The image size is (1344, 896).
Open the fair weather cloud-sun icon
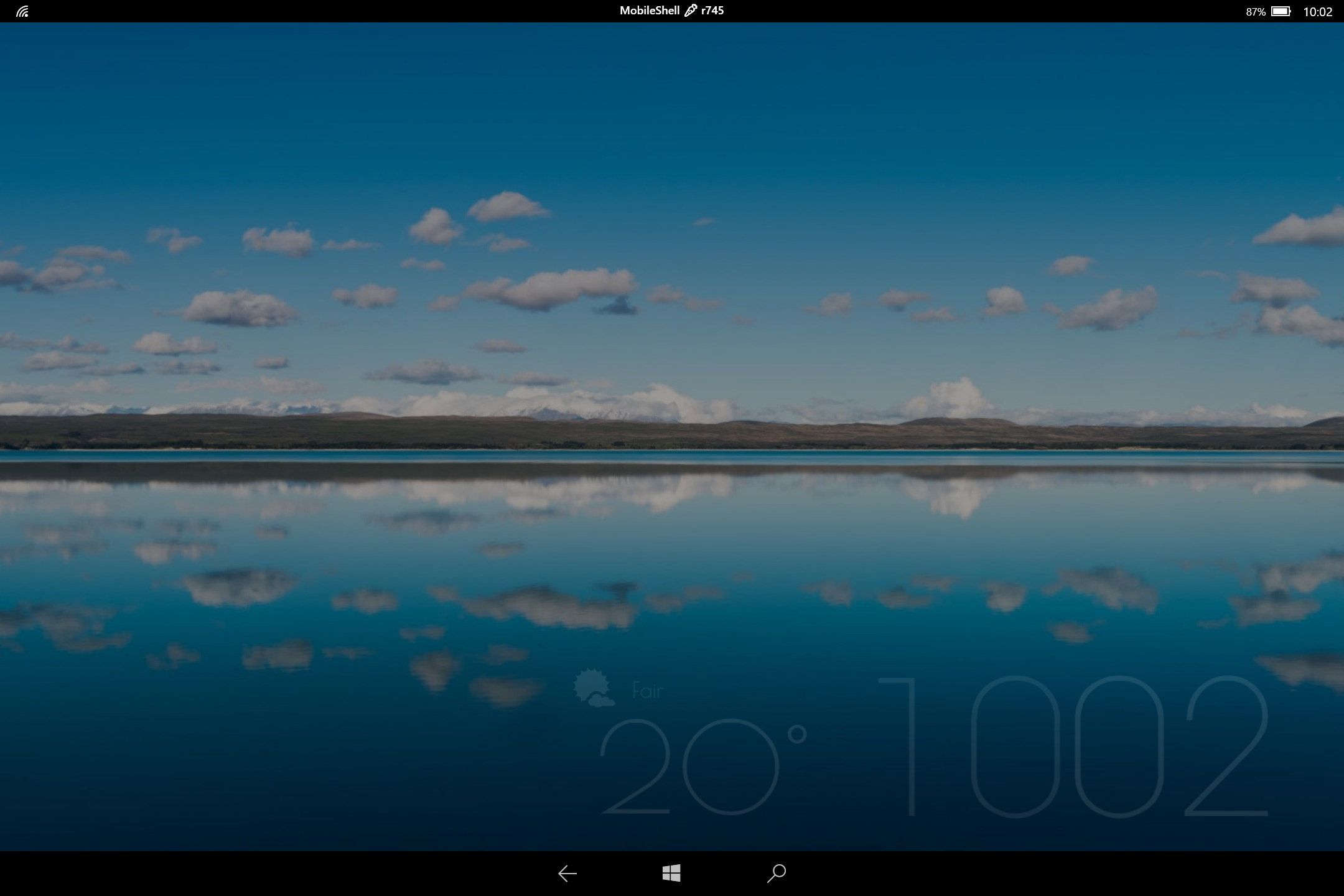pos(594,688)
